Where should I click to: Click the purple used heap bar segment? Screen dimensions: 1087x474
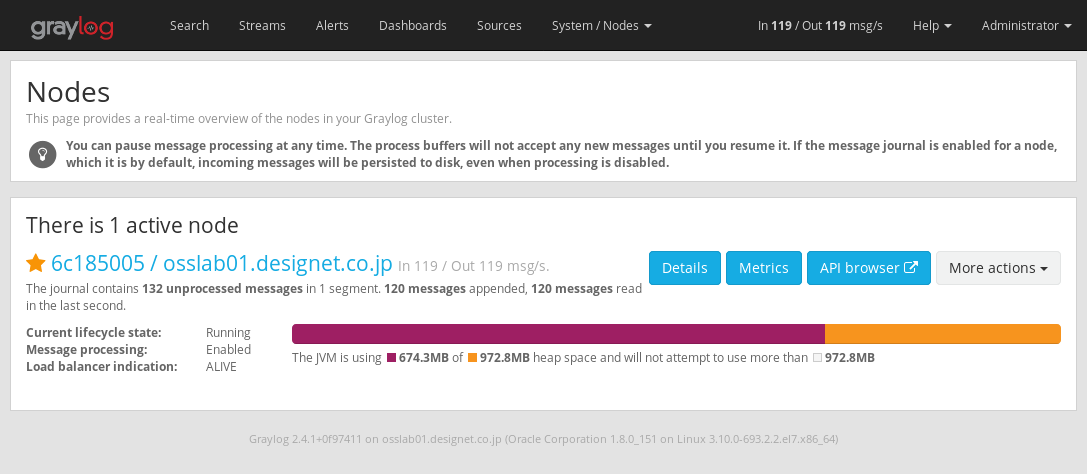coord(557,334)
